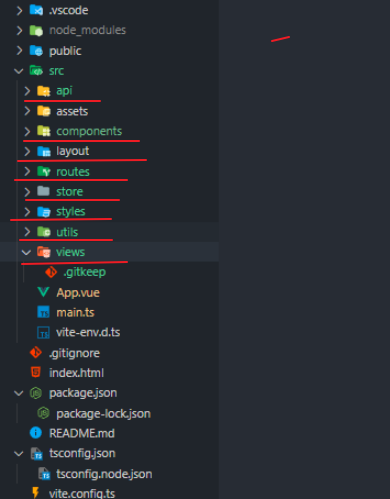Viewport: 390px width, 499px height.
Task: Click the git icon beside .gitkeep
Action: [51, 272]
